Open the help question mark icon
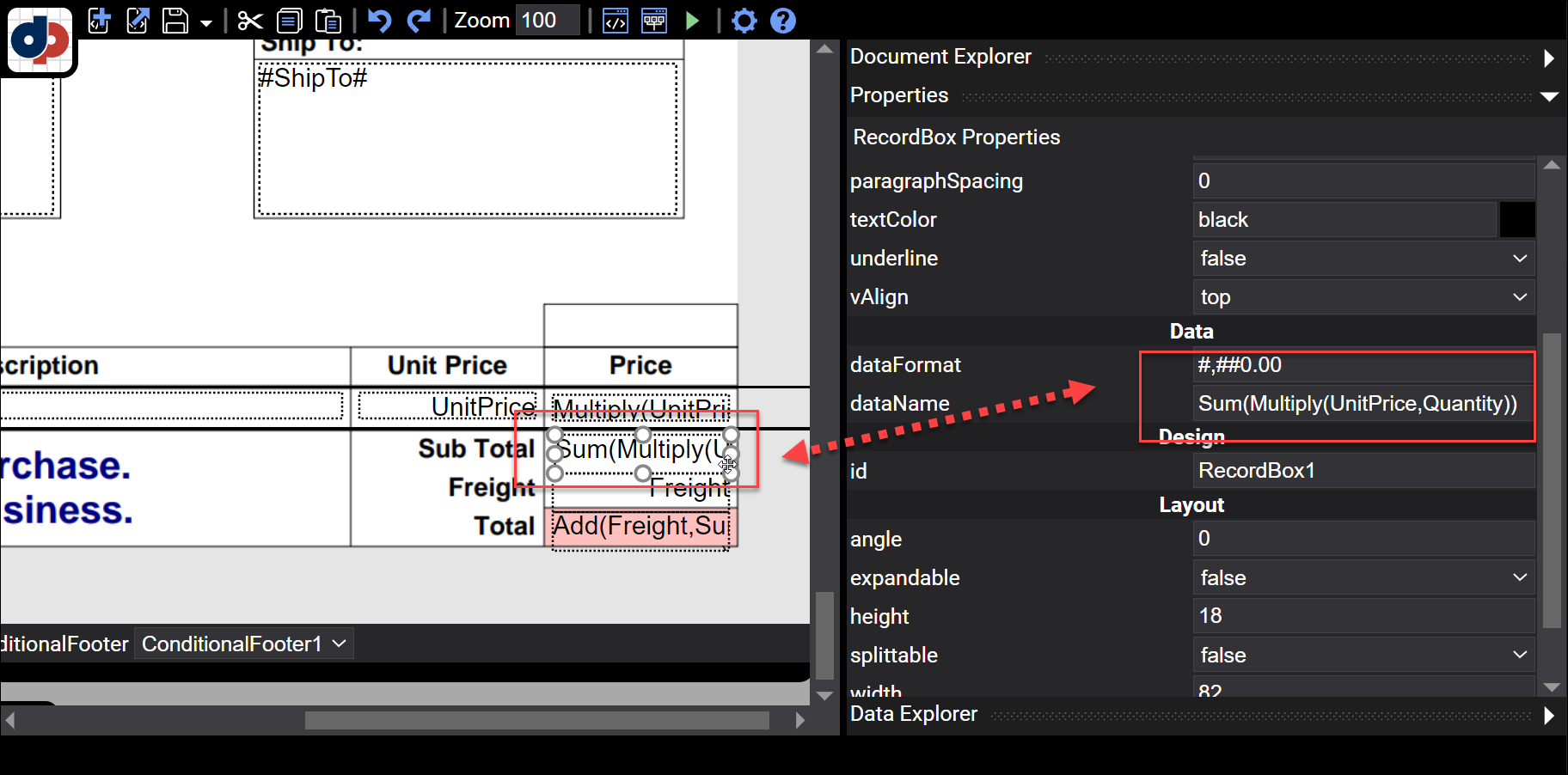 782,20
